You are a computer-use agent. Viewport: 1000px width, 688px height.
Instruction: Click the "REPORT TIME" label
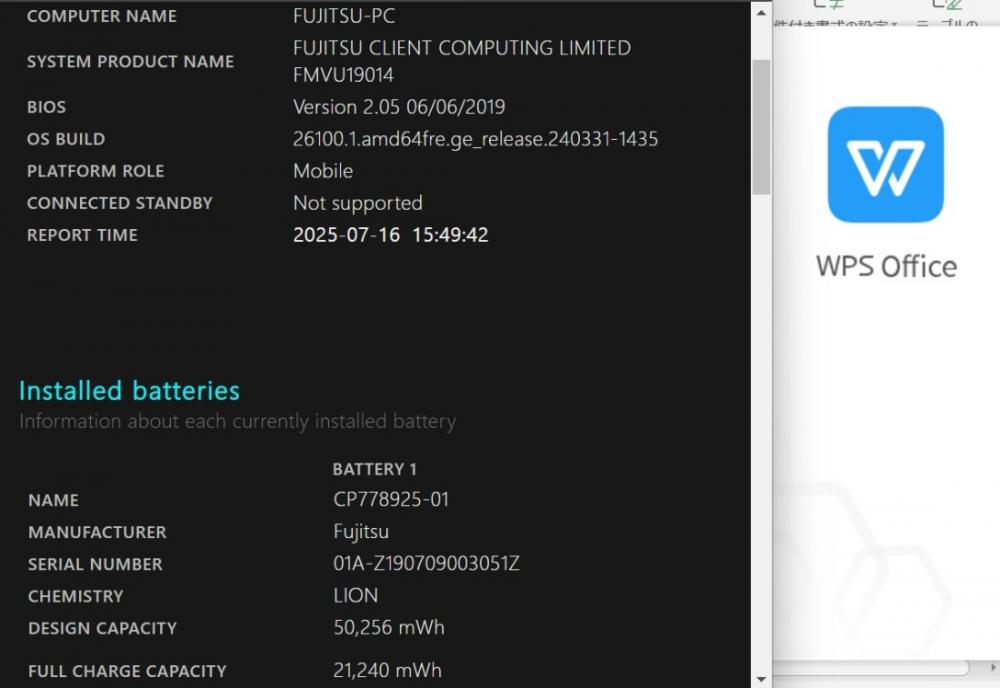tap(82, 235)
